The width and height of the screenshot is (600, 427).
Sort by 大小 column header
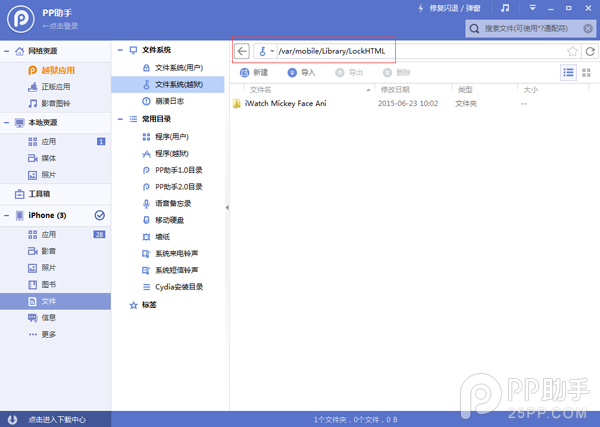coord(553,90)
